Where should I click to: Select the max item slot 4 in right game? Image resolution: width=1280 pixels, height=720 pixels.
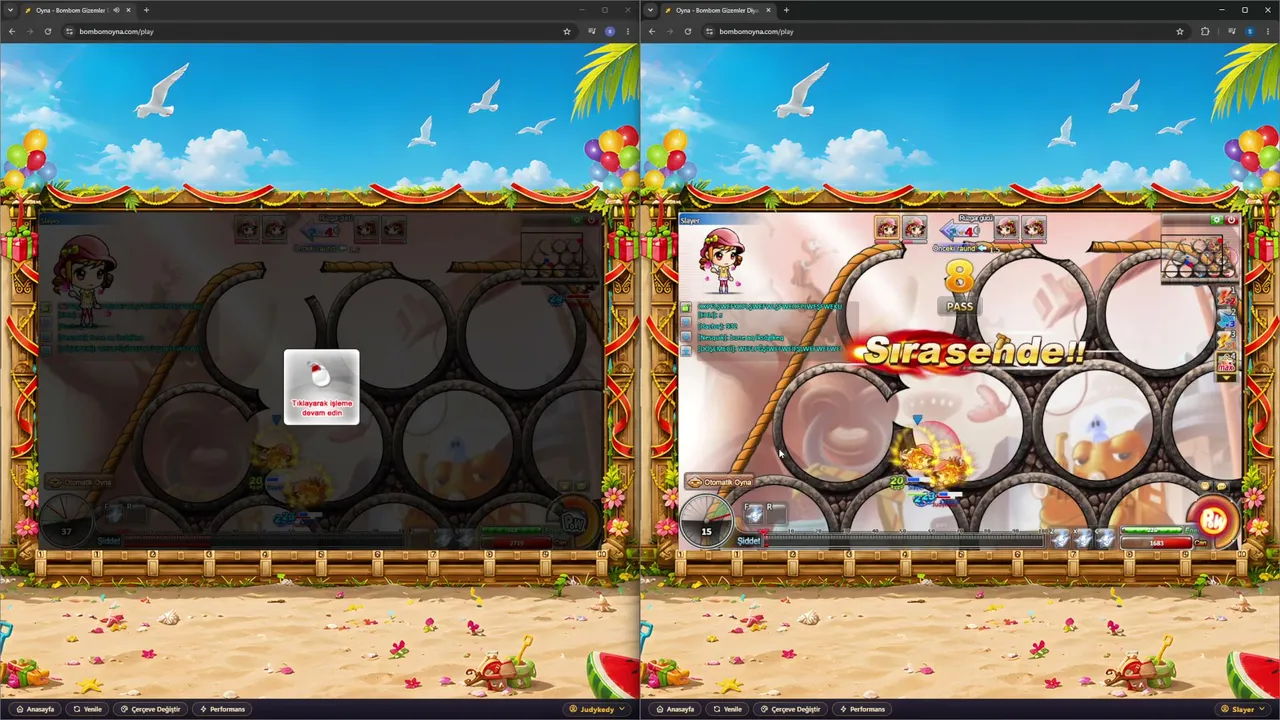(x=1227, y=361)
